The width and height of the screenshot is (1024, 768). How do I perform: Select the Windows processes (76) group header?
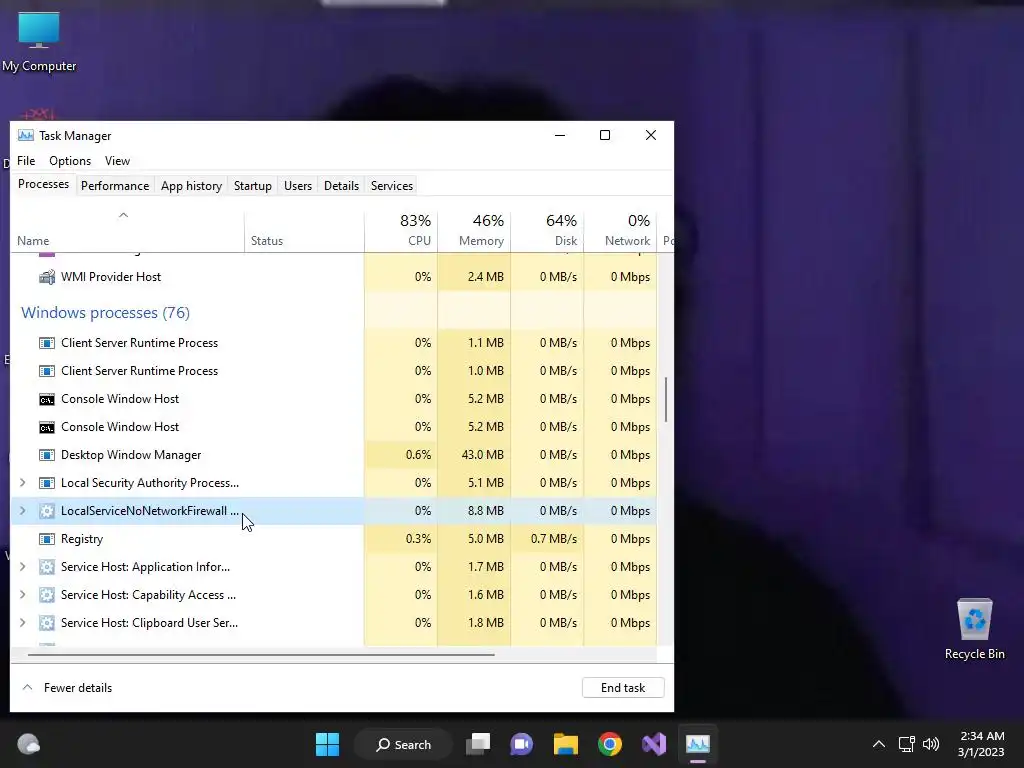click(106, 313)
